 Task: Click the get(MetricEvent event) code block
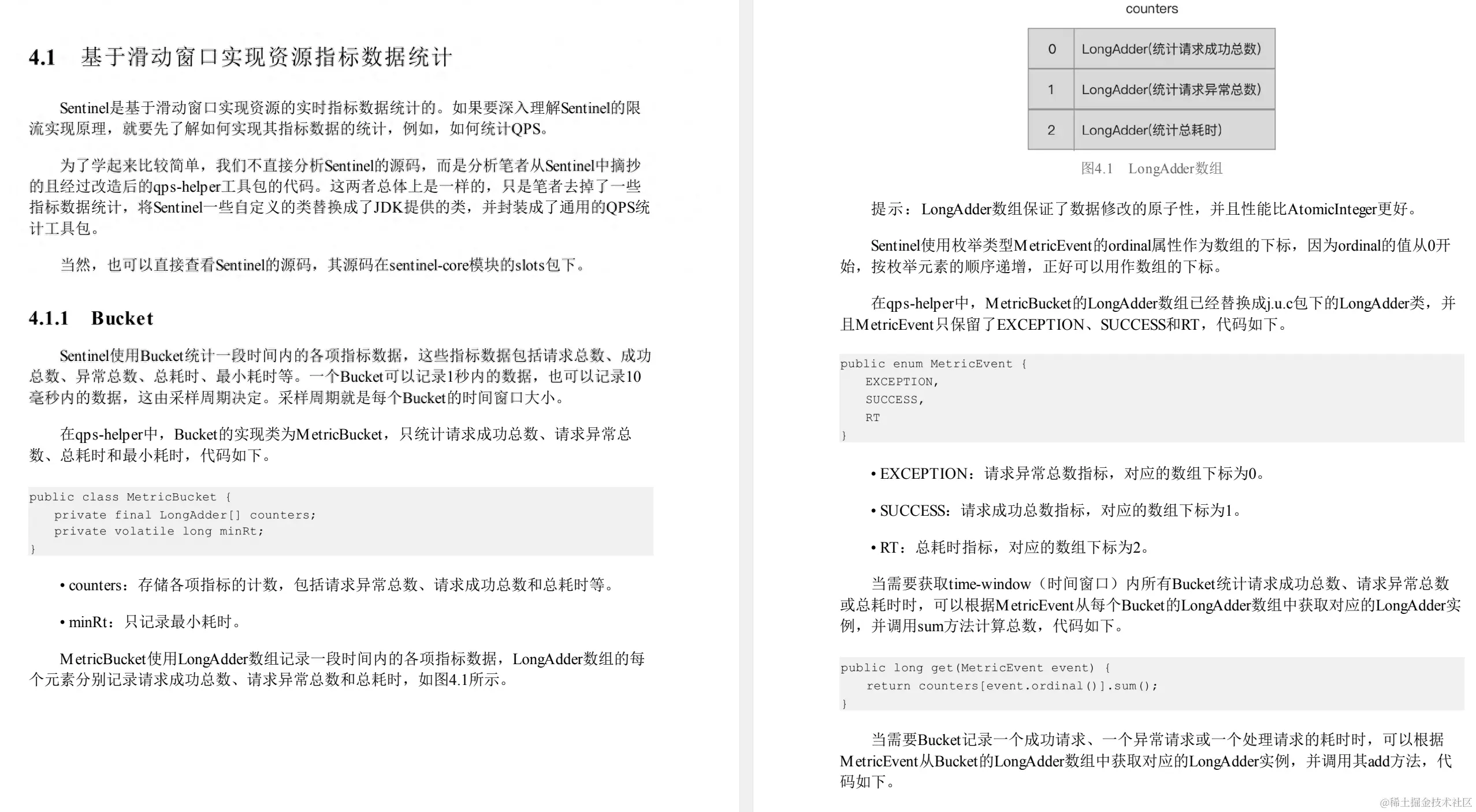(1151, 684)
